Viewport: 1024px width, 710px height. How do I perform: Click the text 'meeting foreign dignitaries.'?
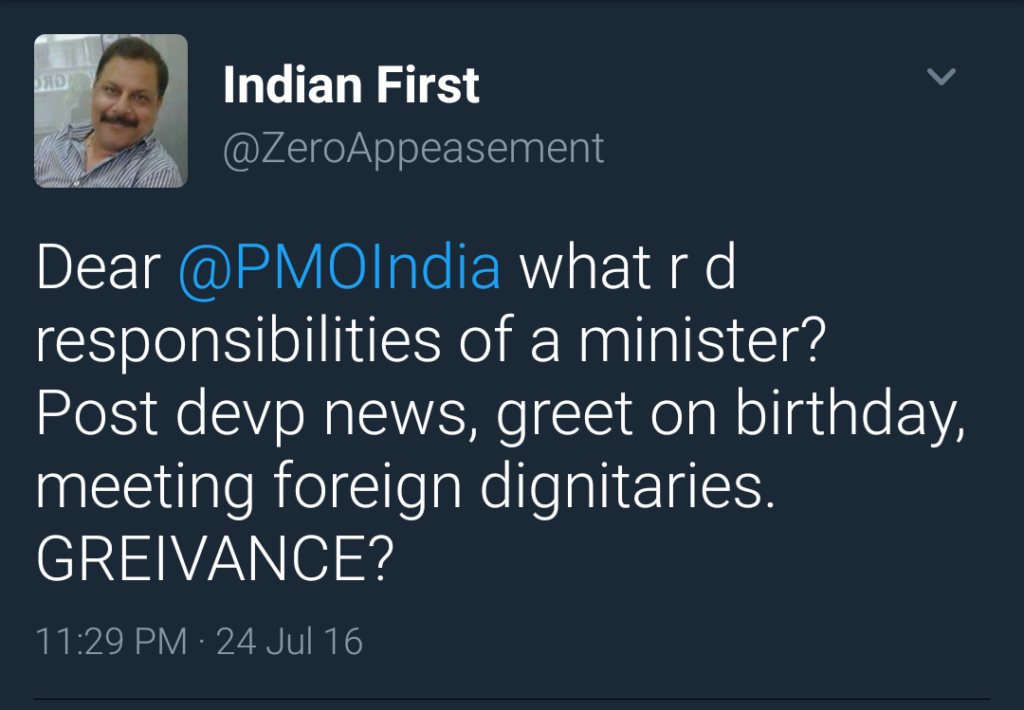coord(406,487)
